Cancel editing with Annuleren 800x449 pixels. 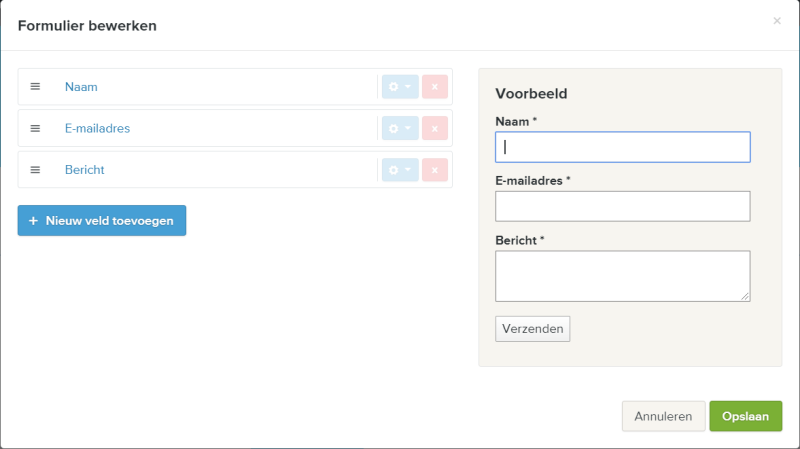point(663,416)
